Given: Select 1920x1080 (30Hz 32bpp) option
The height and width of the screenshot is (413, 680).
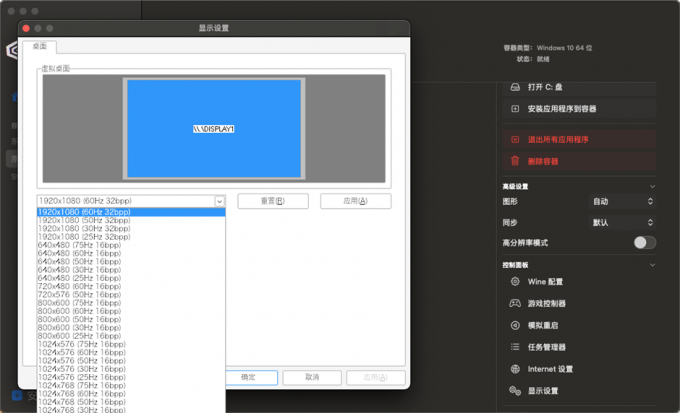Looking at the screenshot, I should pos(131,229).
